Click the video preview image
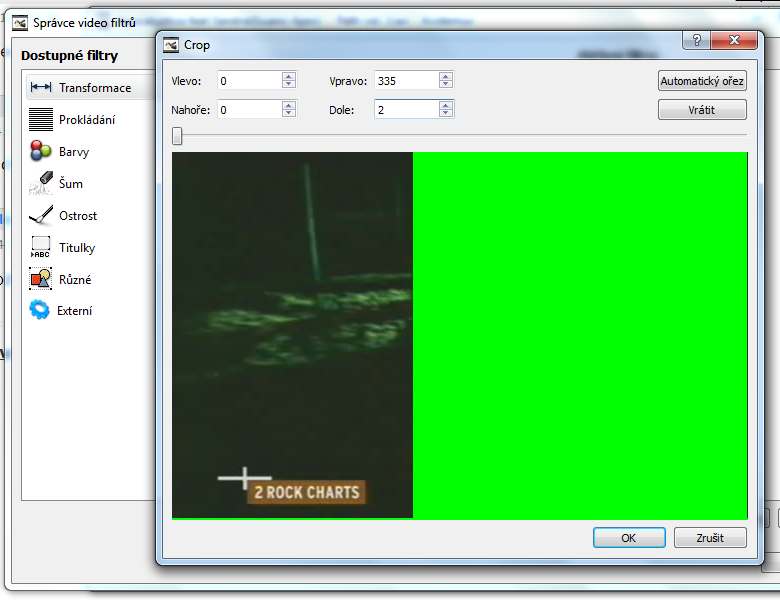This screenshot has width=780, height=605. tap(292, 335)
